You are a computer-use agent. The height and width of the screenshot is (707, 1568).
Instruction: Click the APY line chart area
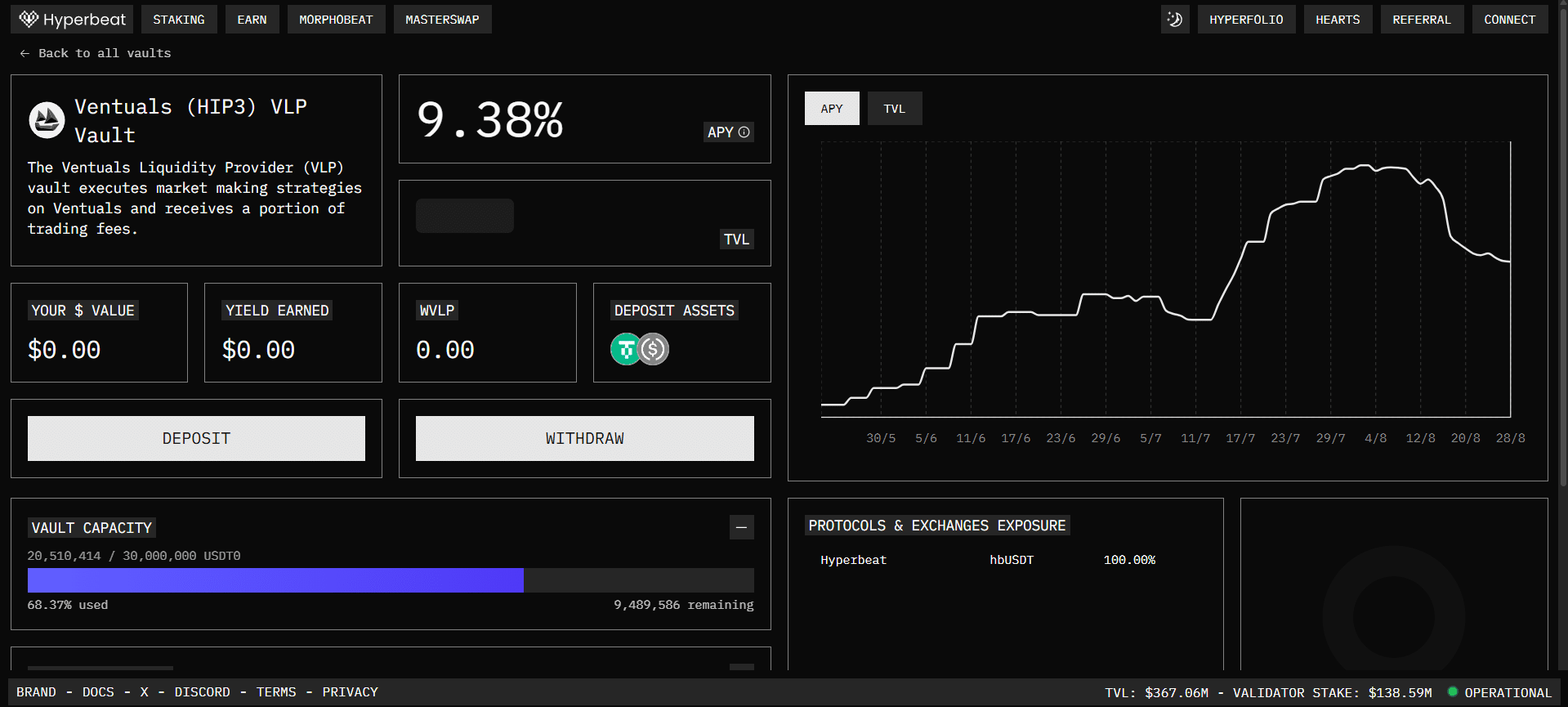(x=1166, y=280)
